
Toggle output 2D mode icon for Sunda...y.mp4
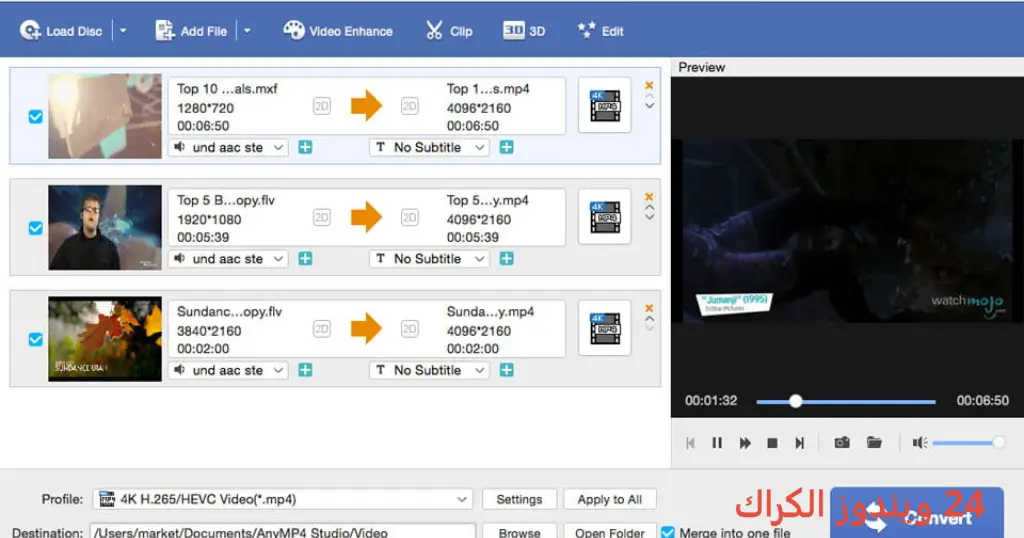click(x=409, y=328)
